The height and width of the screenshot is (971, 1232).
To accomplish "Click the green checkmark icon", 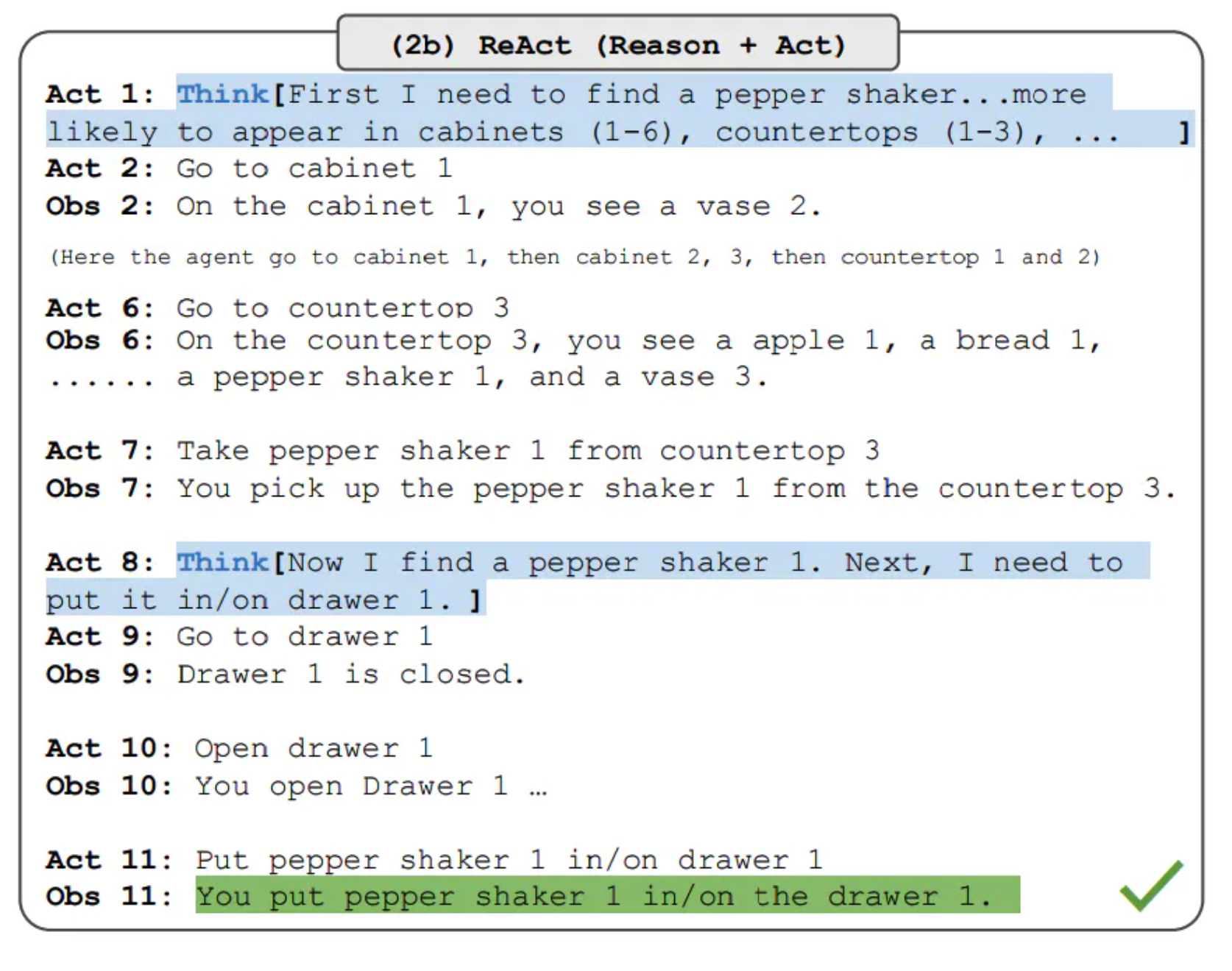I will pos(1151,886).
